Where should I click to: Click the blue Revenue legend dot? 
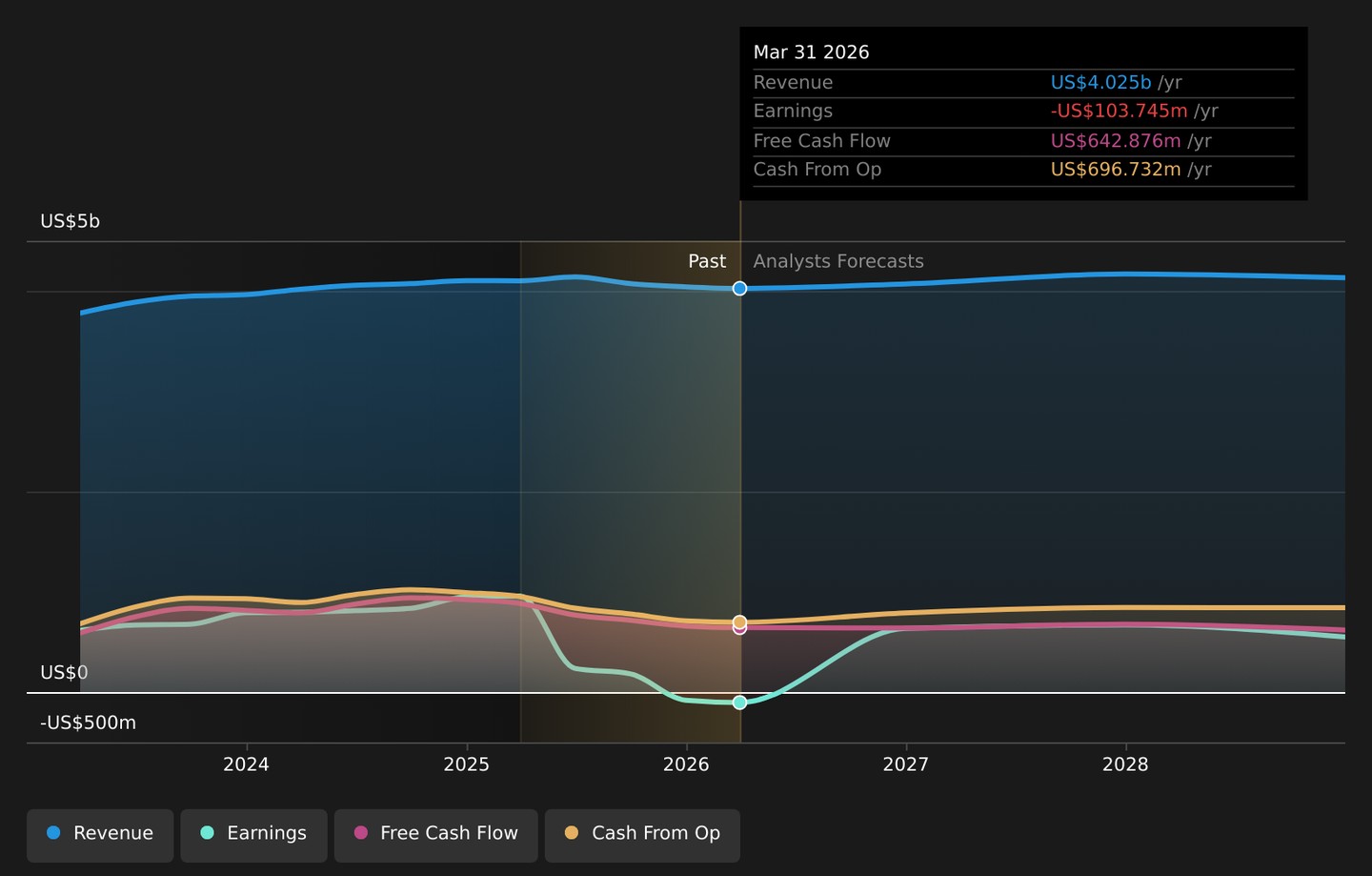pos(53,833)
